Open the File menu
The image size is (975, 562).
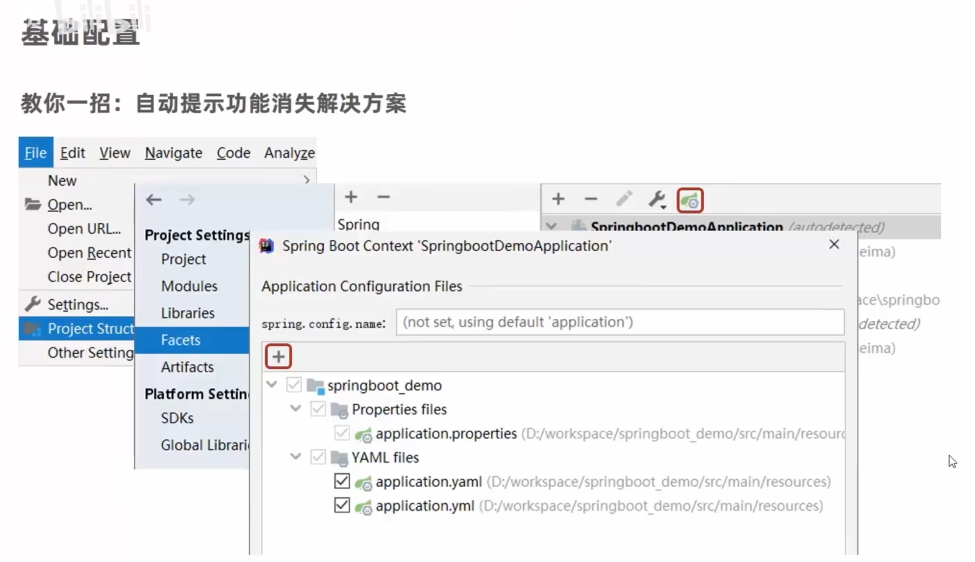pyautogui.click(x=35, y=152)
